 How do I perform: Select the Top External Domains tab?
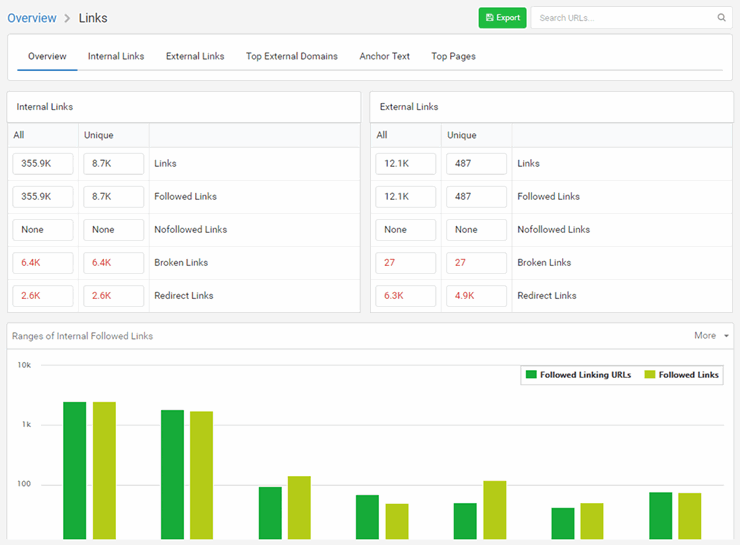click(x=292, y=57)
